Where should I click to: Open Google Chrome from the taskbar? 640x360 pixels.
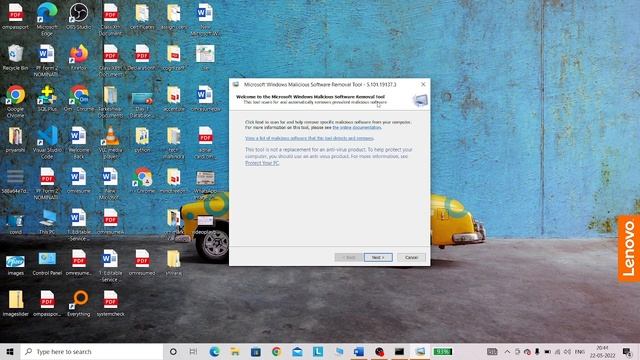[x=277, y=351]
